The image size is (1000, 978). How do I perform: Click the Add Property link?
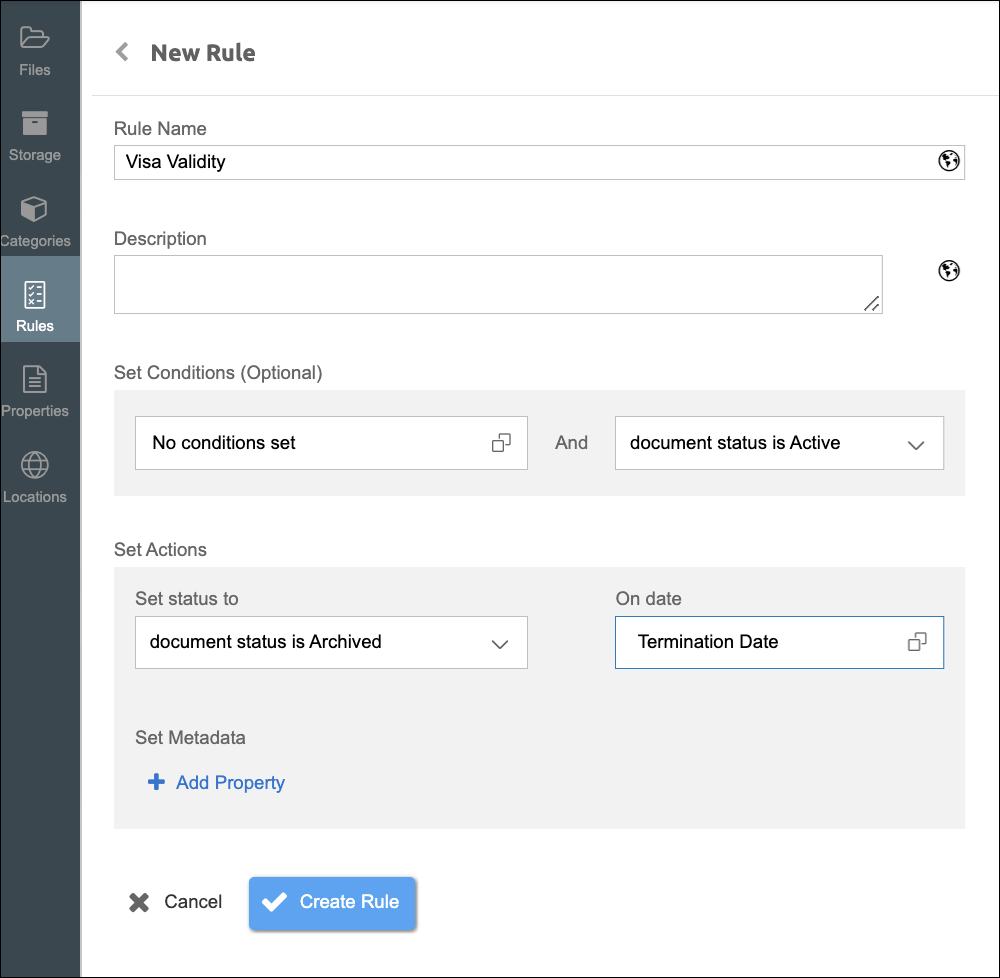point(230,783)
